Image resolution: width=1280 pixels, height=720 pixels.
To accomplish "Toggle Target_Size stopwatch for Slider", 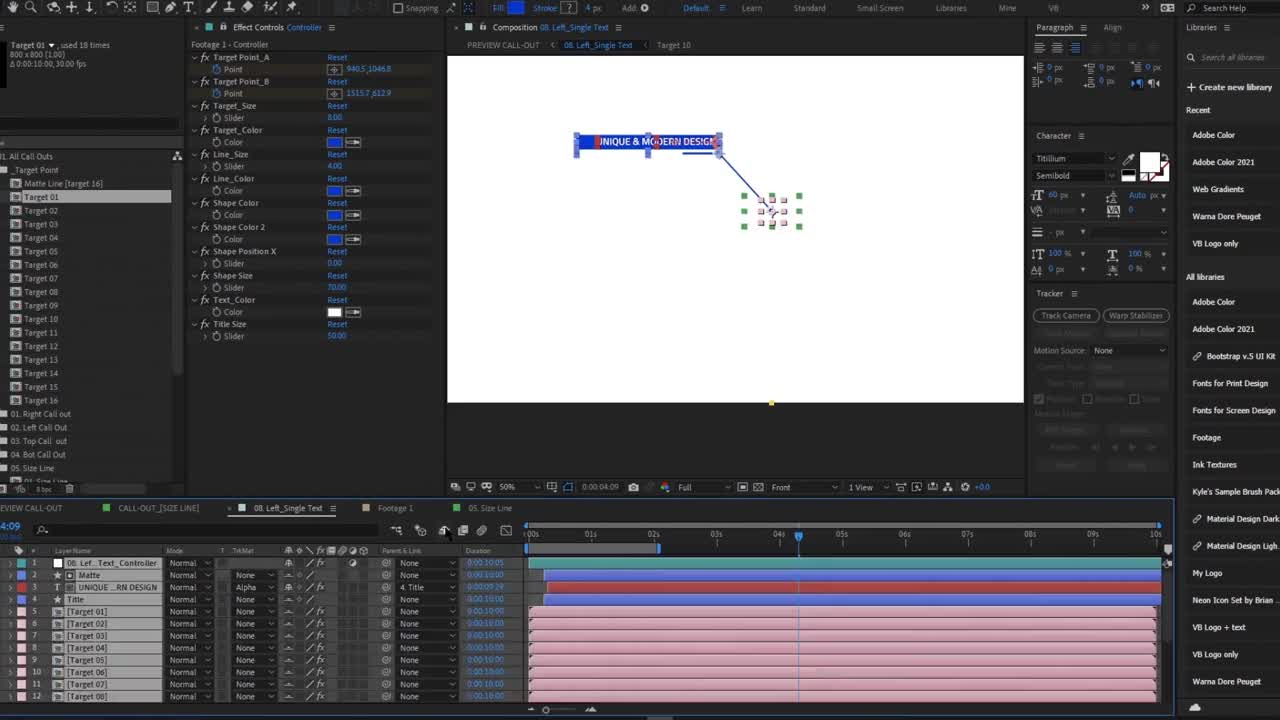I will tap(216, 118).
